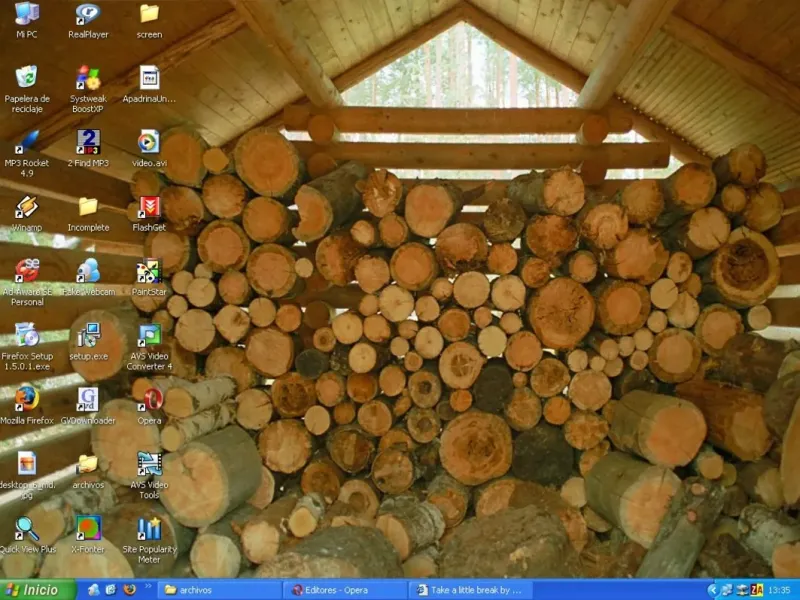Open Site Popularity Meter
This screenshot has width=800, height=600.
point(149,539)
